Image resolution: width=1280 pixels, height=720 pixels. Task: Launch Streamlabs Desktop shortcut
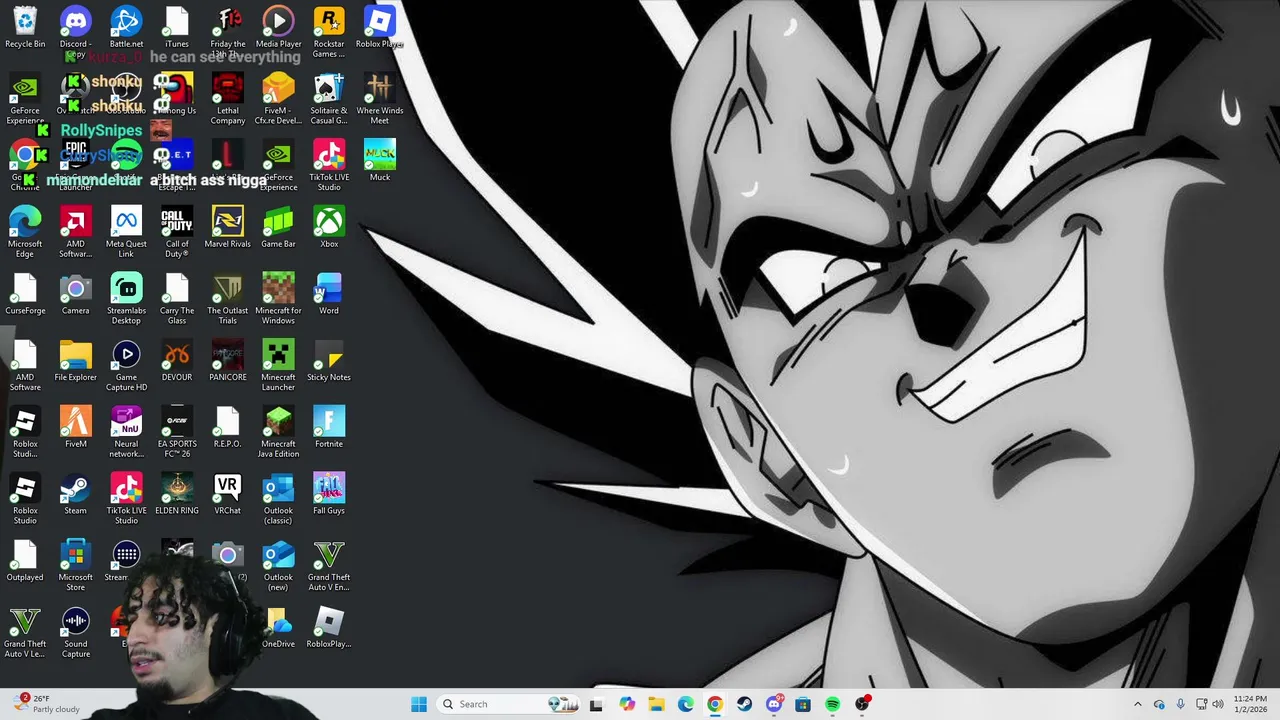(x=126, y=299)
